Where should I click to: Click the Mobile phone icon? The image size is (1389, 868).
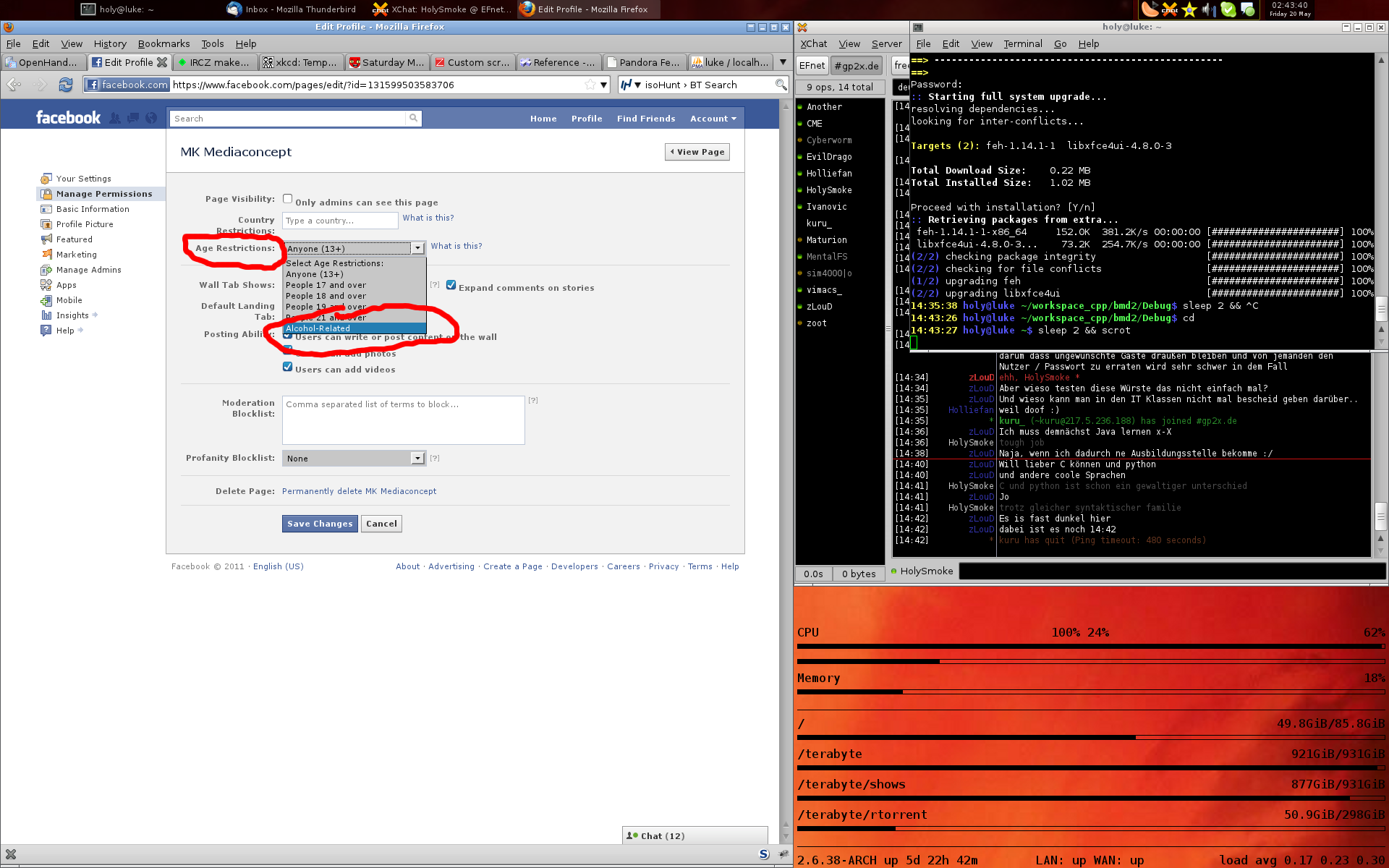pos(46,300)
